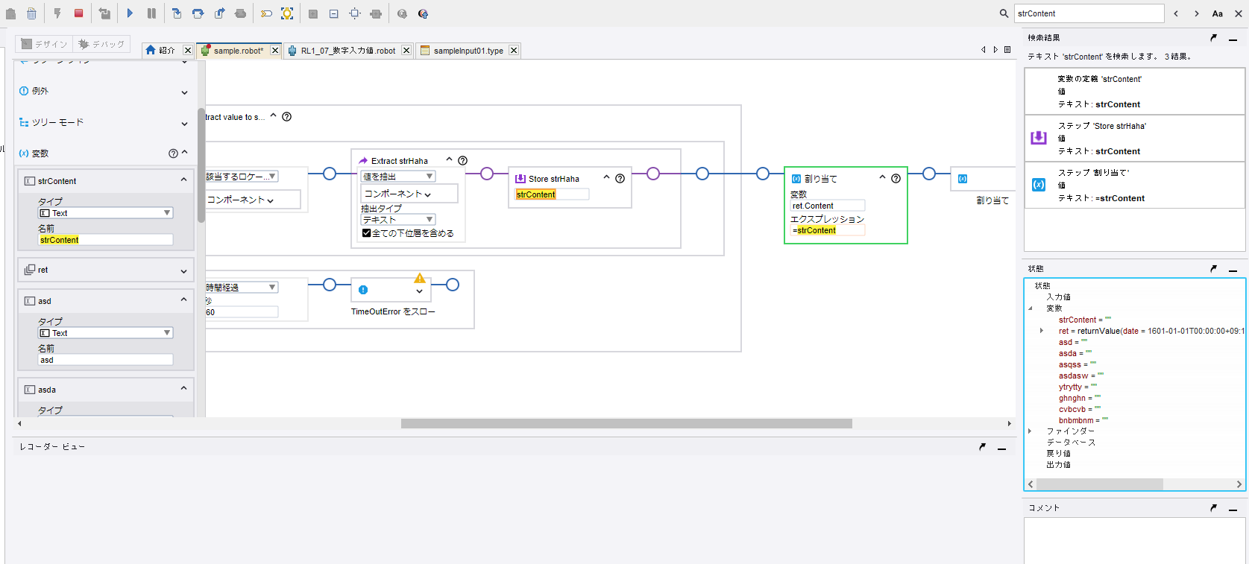Image resolution: width=1249 pixels, height=564 pixels.
Task: Switch to デザイン mode
Action: tap(44, 44)
